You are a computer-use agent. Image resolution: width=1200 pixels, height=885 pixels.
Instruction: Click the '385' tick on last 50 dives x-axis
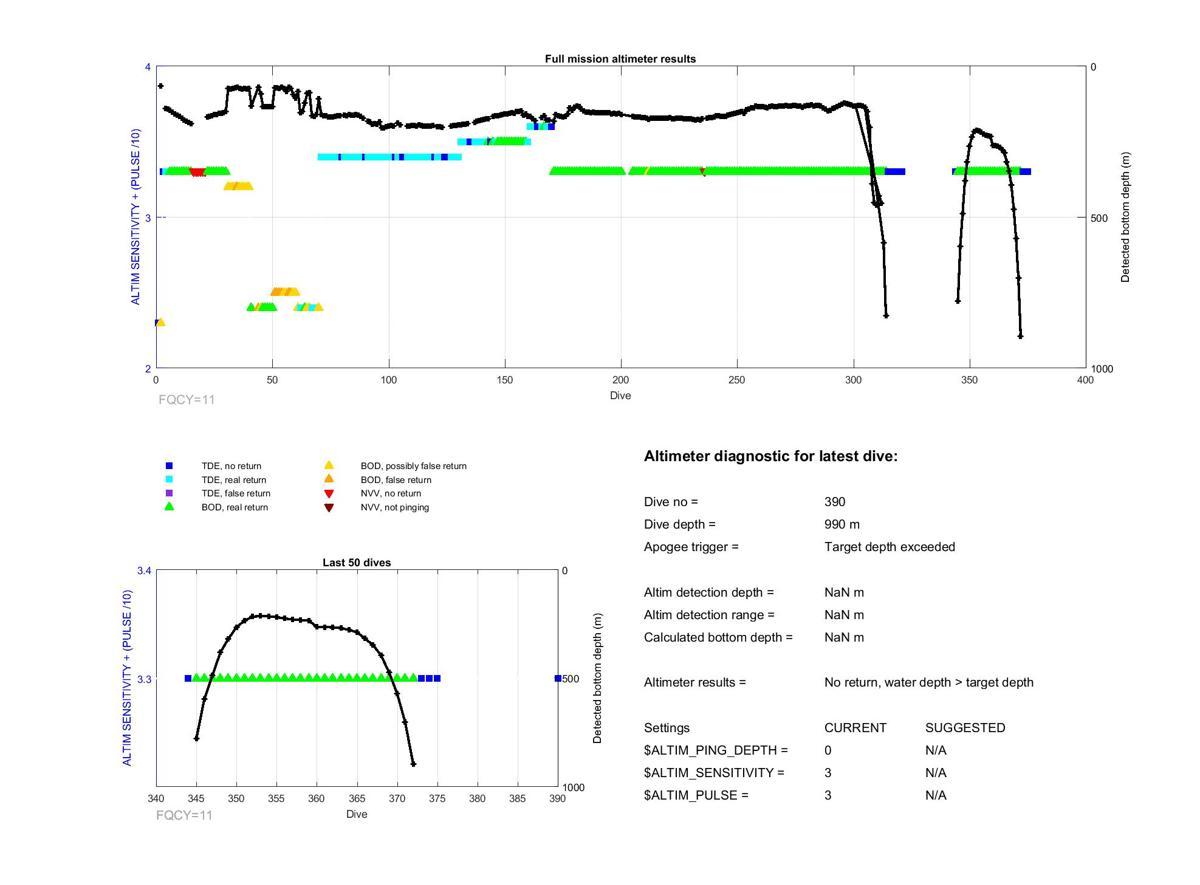coord(517,799)
